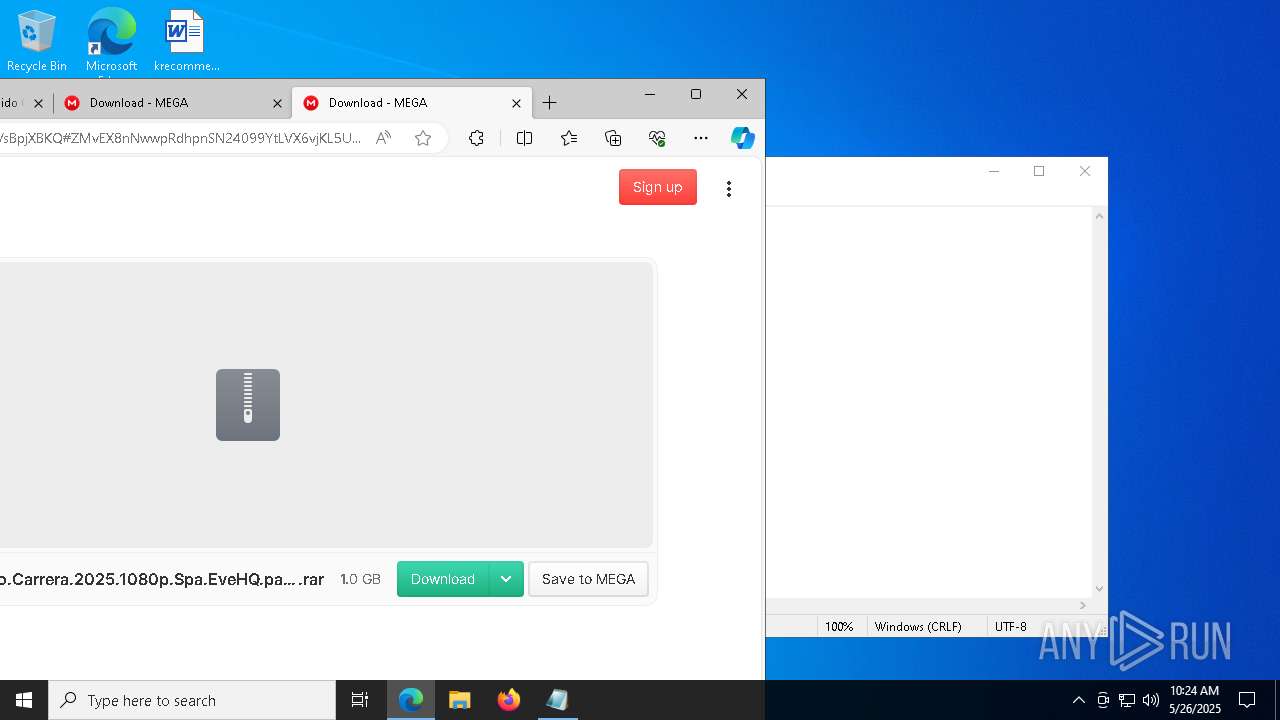Click the taskbar search box
The width and height of the screenshot is (1280, 720).
coord(192,700)
